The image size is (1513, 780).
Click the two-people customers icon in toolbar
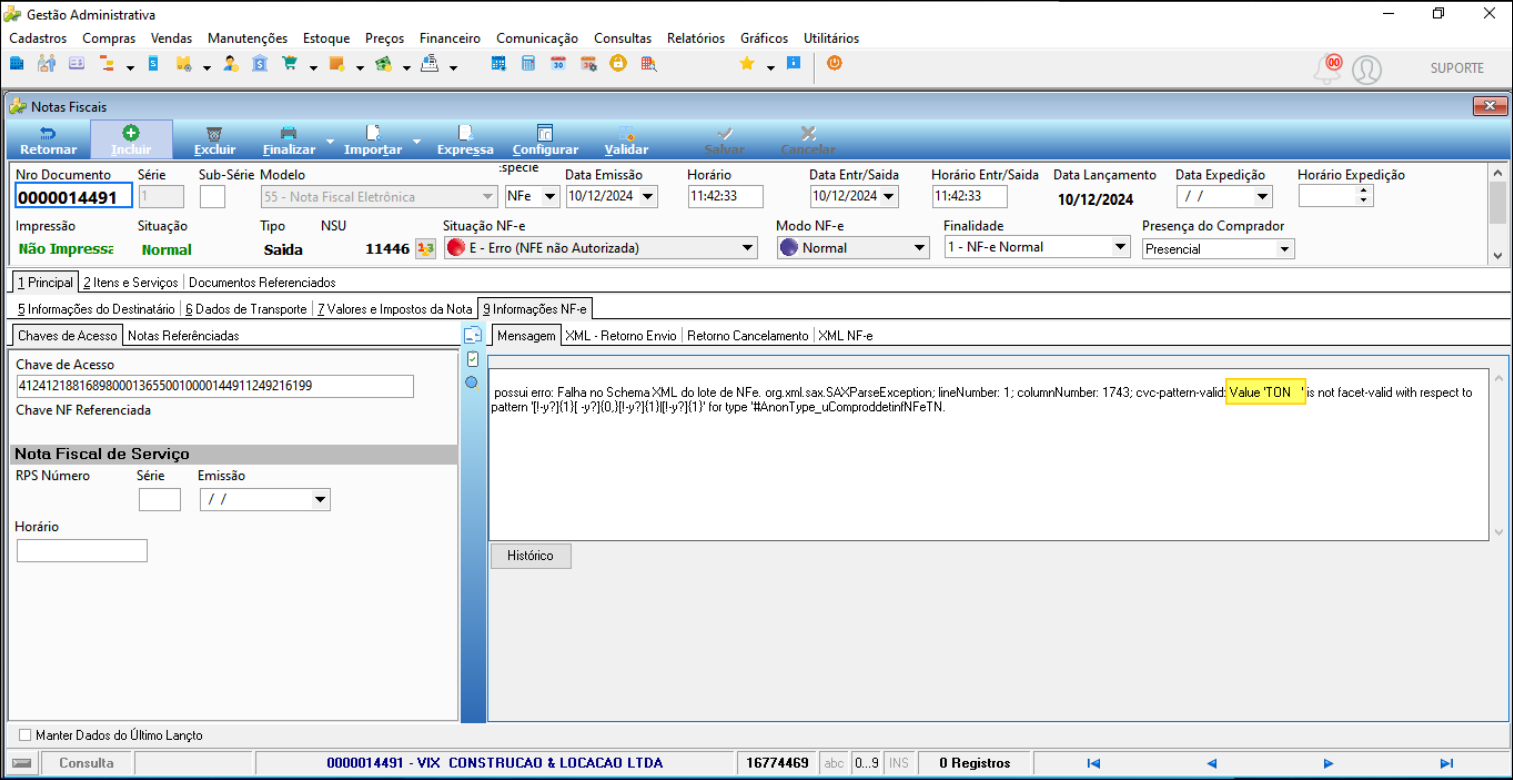click(46, 64)
